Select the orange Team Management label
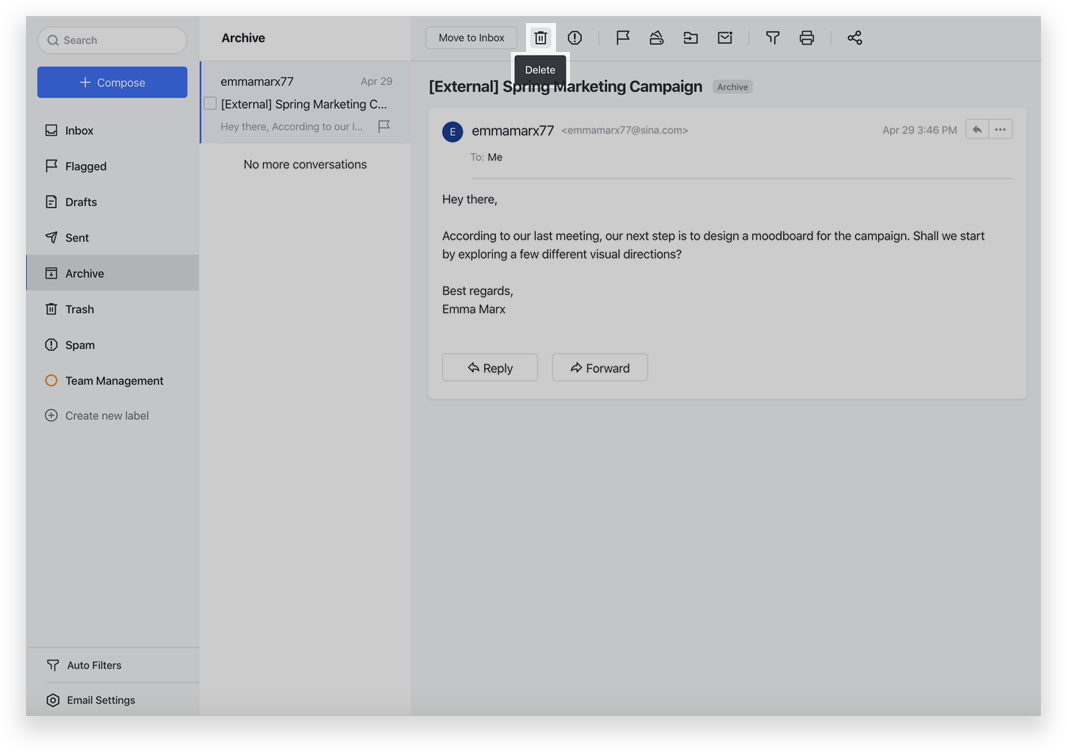1067x752 pixels. coord(114,381)
